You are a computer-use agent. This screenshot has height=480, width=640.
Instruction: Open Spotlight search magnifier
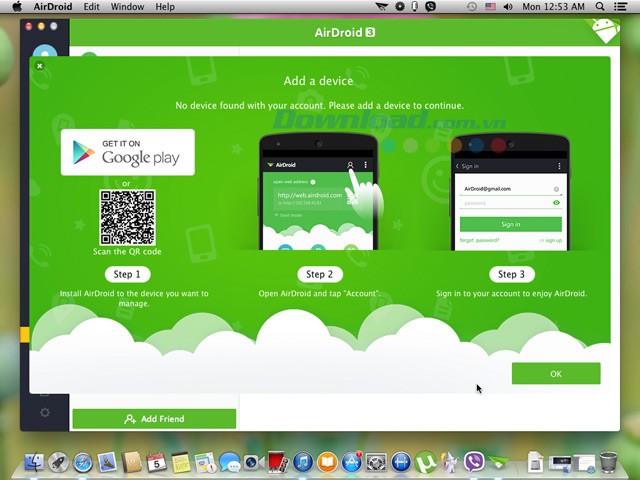pos(600,7)
